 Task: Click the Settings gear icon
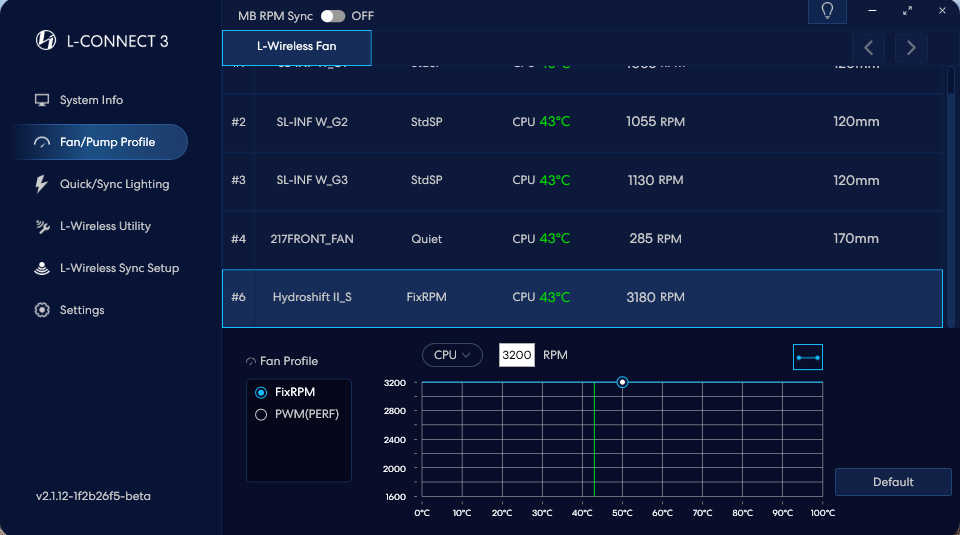pyautogui.click(x=42, y=310)
